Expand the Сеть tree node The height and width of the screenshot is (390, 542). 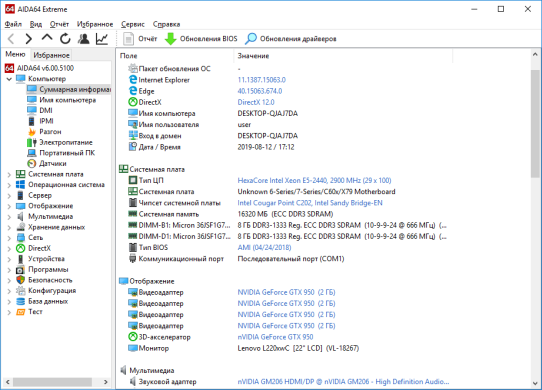coord(9,238)
